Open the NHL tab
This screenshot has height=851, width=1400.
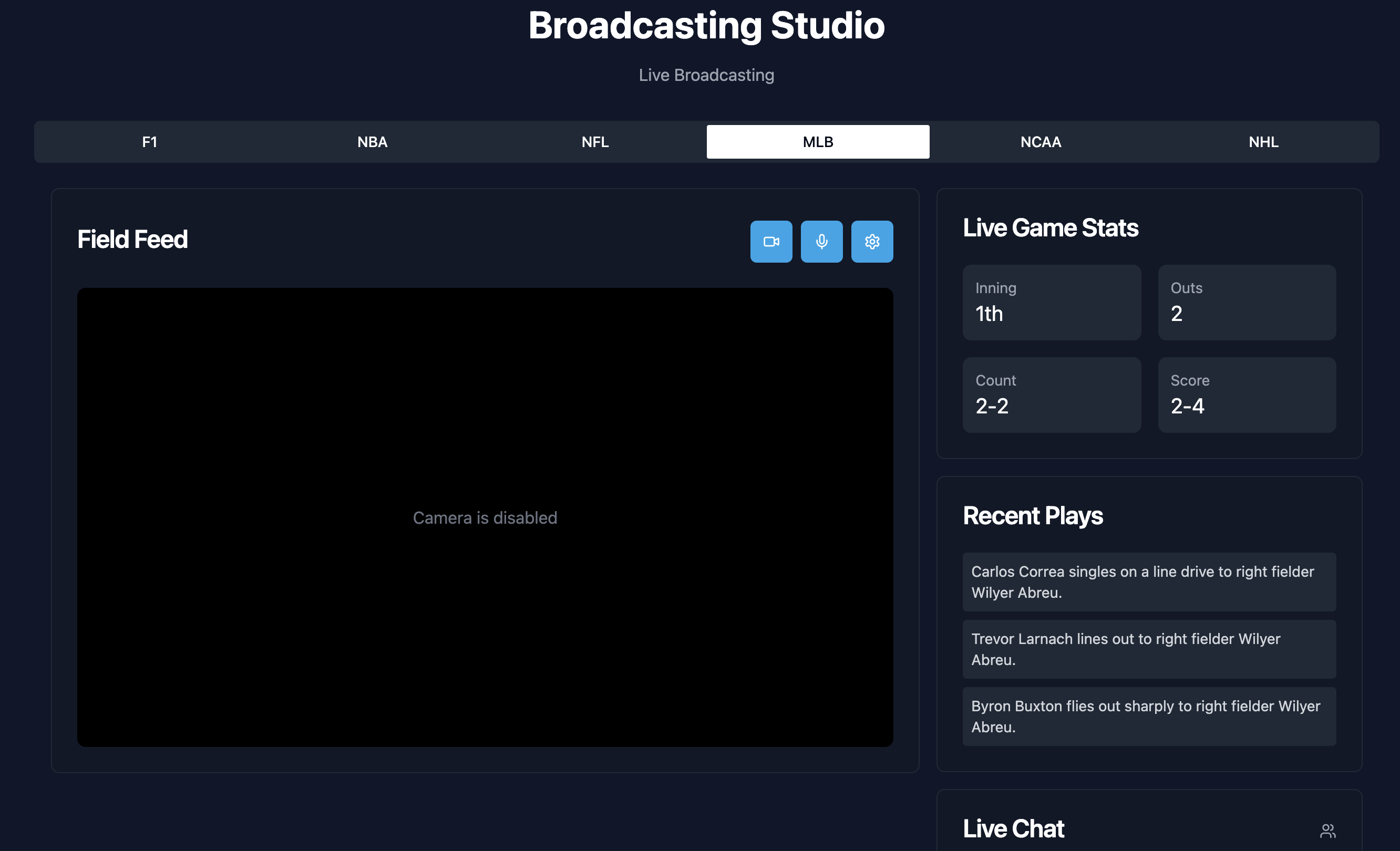coord(1263,142)
